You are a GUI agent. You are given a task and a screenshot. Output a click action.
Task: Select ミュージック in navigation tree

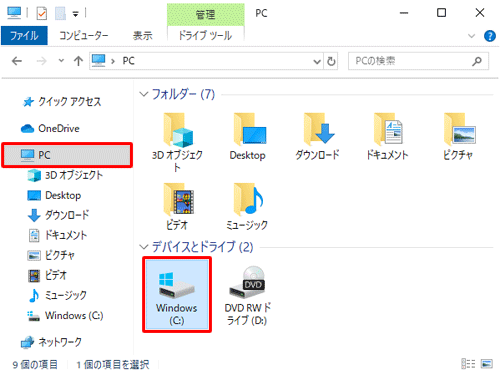[57, 295]
